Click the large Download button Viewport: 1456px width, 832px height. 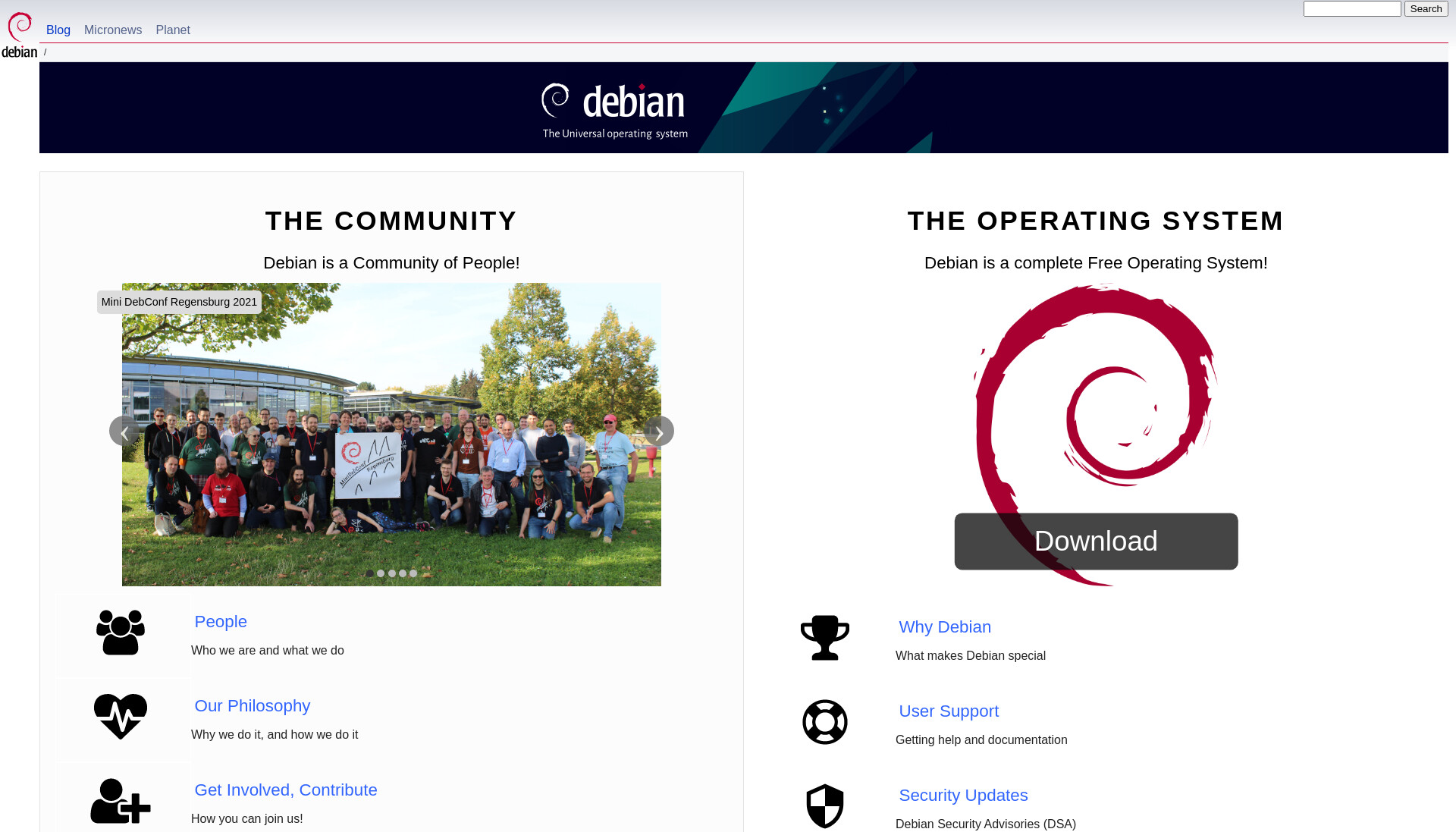pyautogui.click(x=1096, y=542)
